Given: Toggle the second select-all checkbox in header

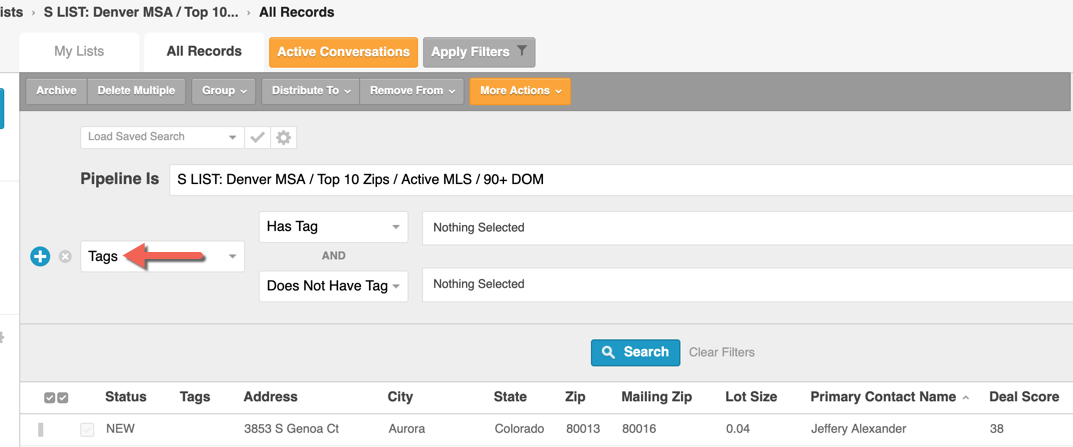Looking at the screenshot, I should coord(62,398).
